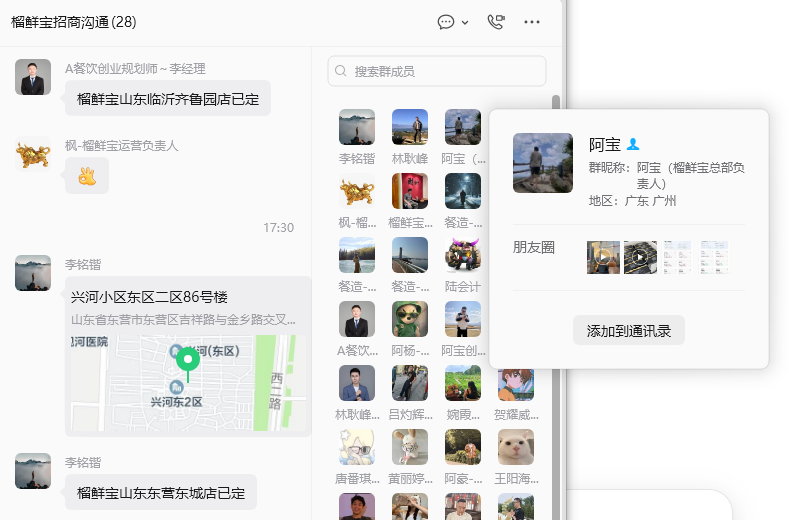Open member 陆会计 avatar
The height and width of the screenshot is (520, 789).
click(x=462, y=255)
